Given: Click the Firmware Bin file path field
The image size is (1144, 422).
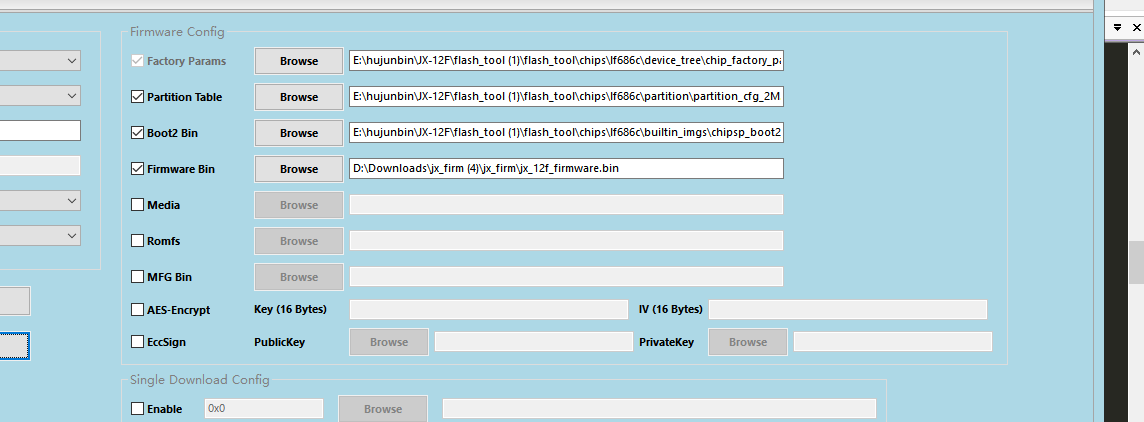Looking at the screenshot, I should [x=565, y=169].
